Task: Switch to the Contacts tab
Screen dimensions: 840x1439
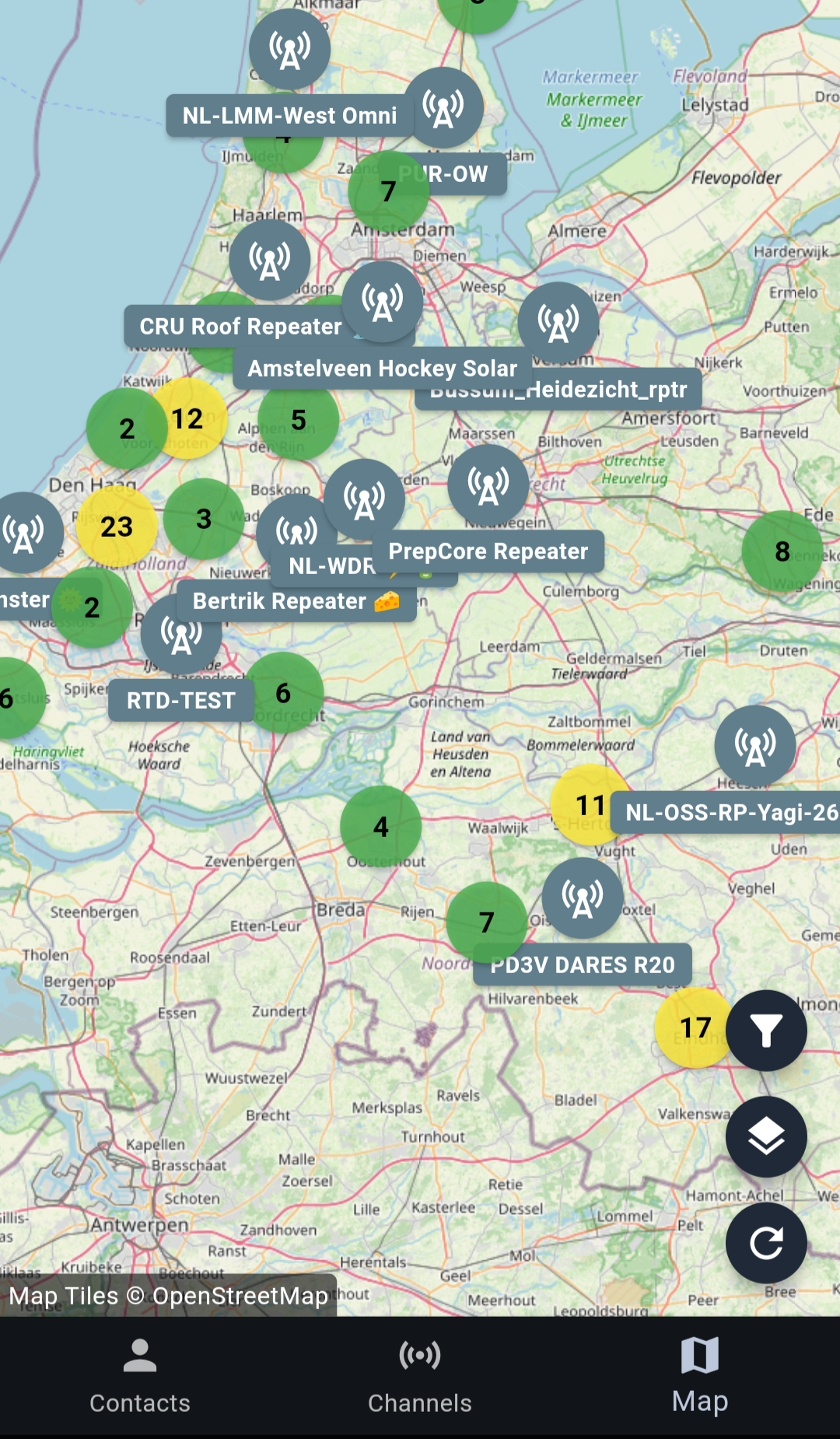Action: click(140, 1377)
